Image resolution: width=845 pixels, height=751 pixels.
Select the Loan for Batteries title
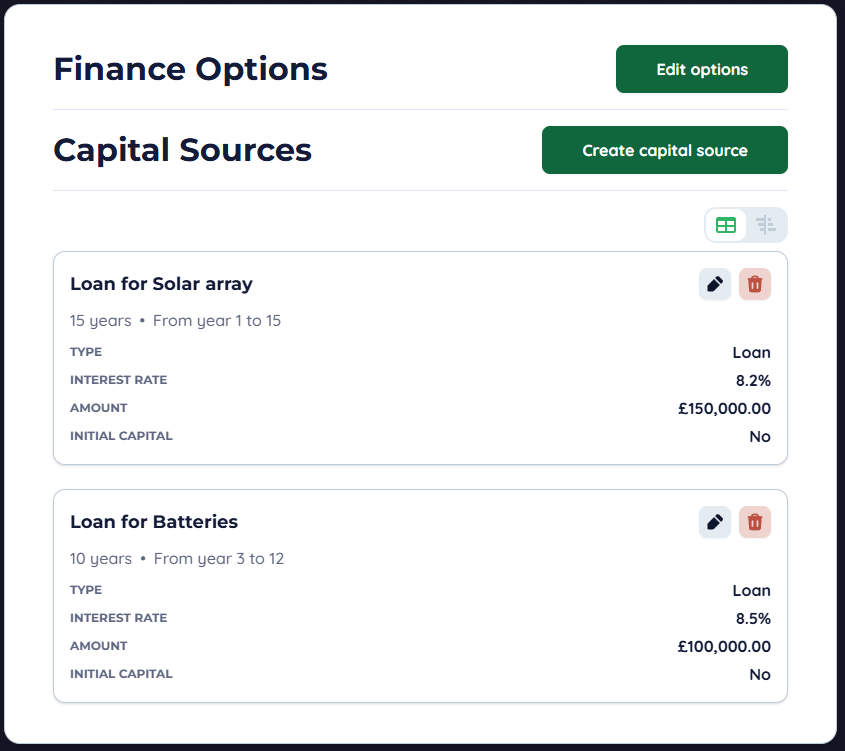[x=154, y=522]
